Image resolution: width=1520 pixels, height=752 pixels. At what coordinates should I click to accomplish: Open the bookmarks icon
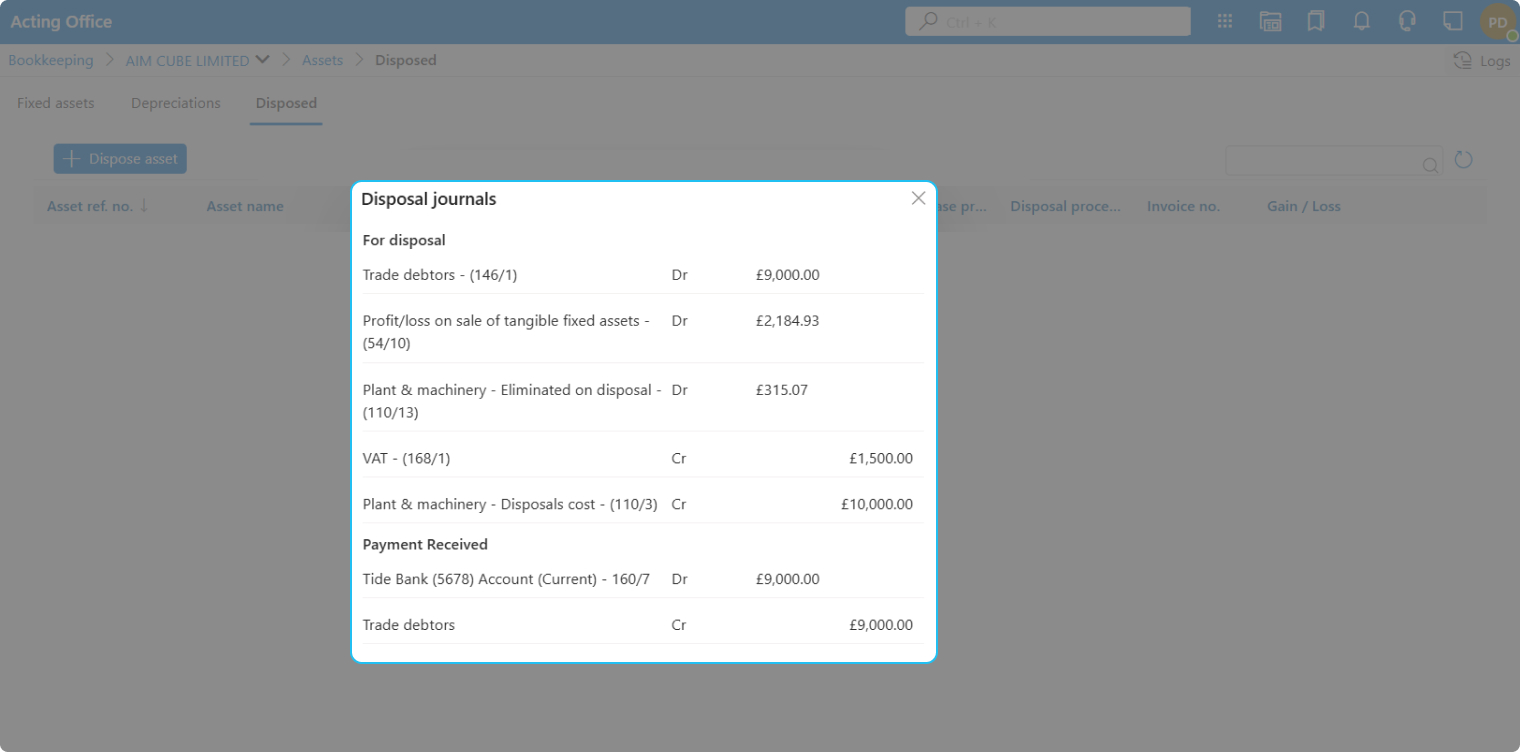(1316, 21)
